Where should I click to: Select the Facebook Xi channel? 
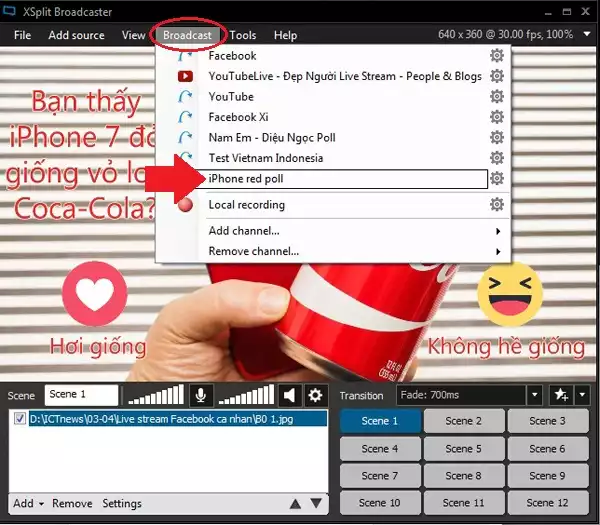238,117
